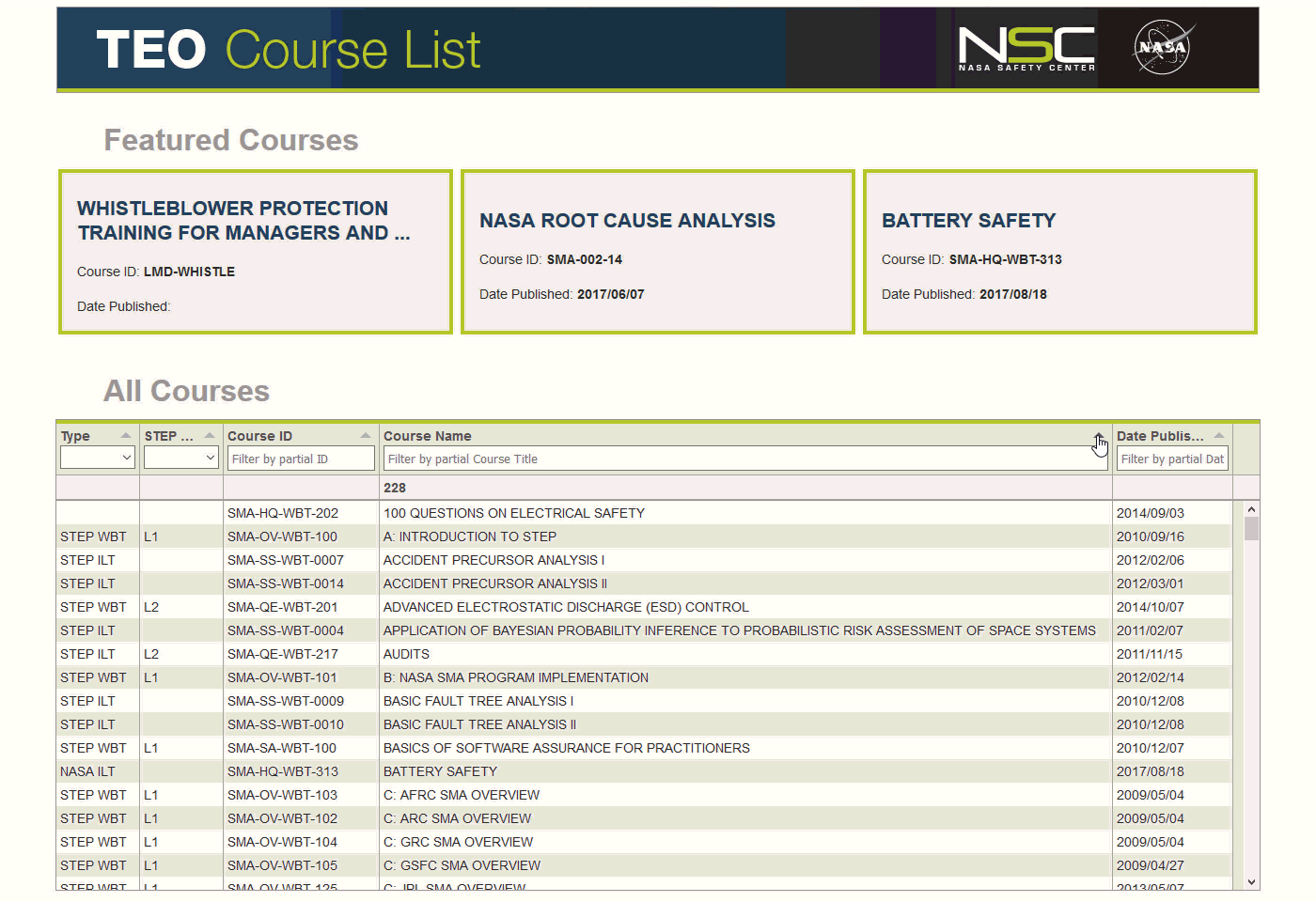The width and height of the screenshot is (1316, 902).
Task: Click date cell 2009/04/27
Action: [1151, 865]
